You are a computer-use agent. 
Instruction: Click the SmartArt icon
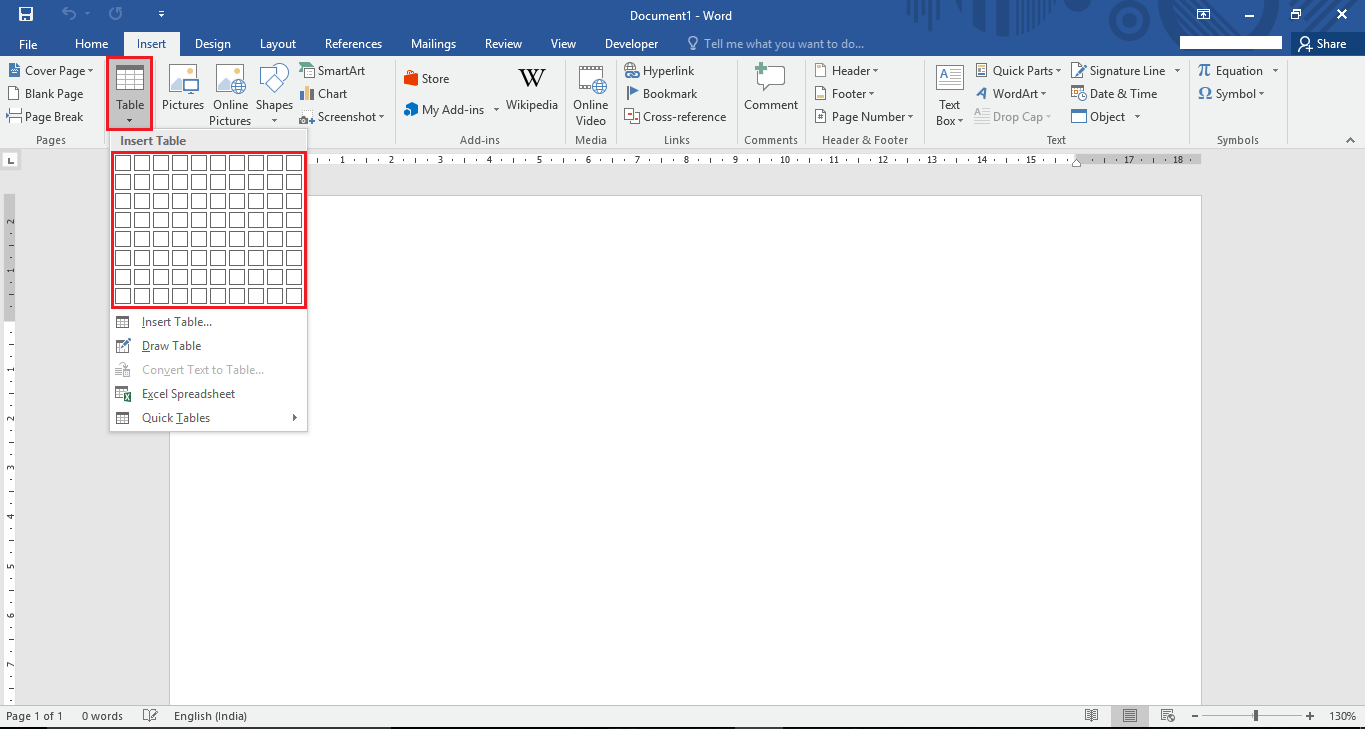(x=307, y=71)
